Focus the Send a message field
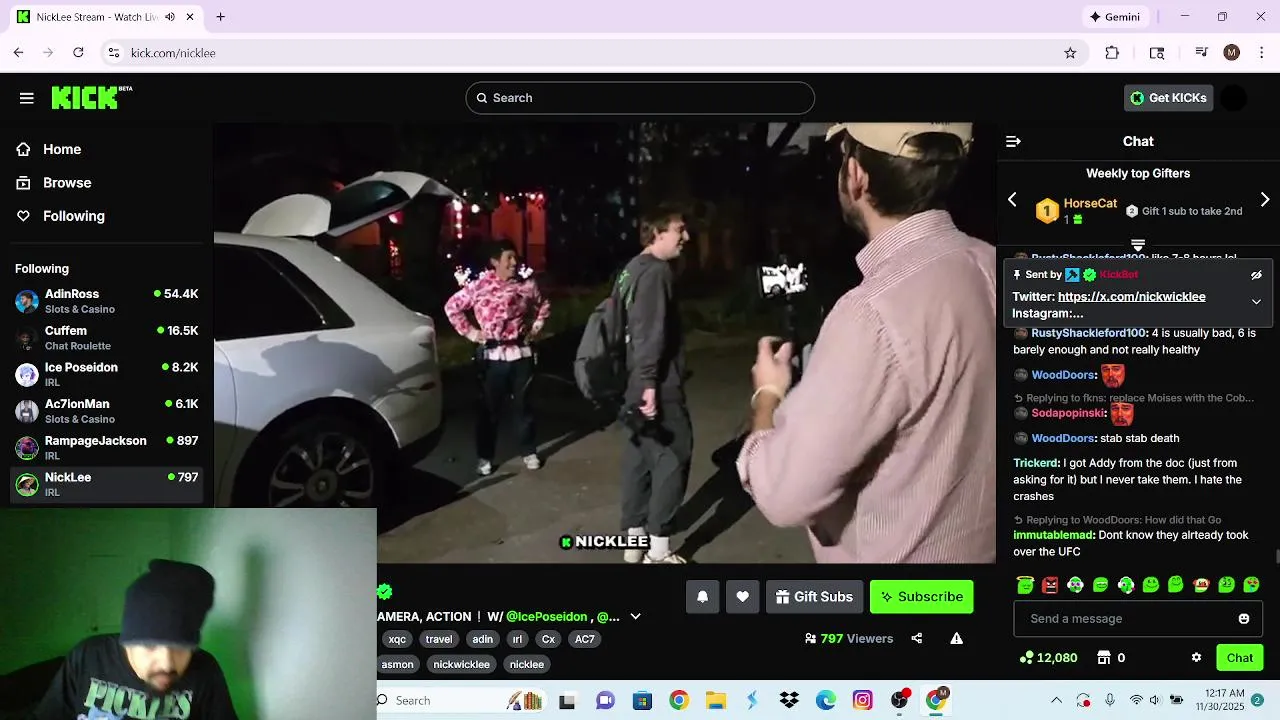This screenshot has height=720, width=1280. click(x=1138, y=619)
